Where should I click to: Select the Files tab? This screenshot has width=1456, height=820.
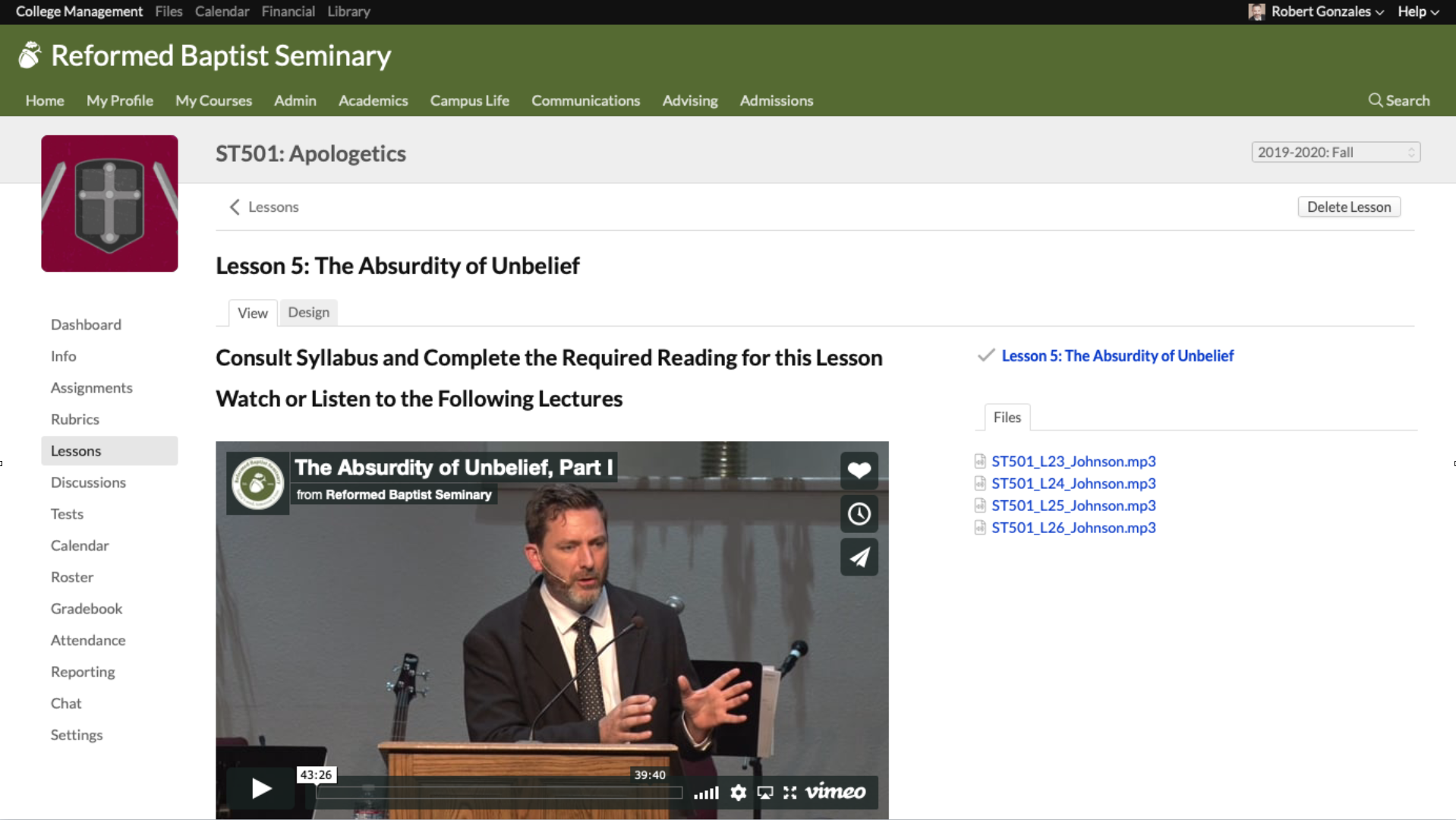click(1007, 418)
